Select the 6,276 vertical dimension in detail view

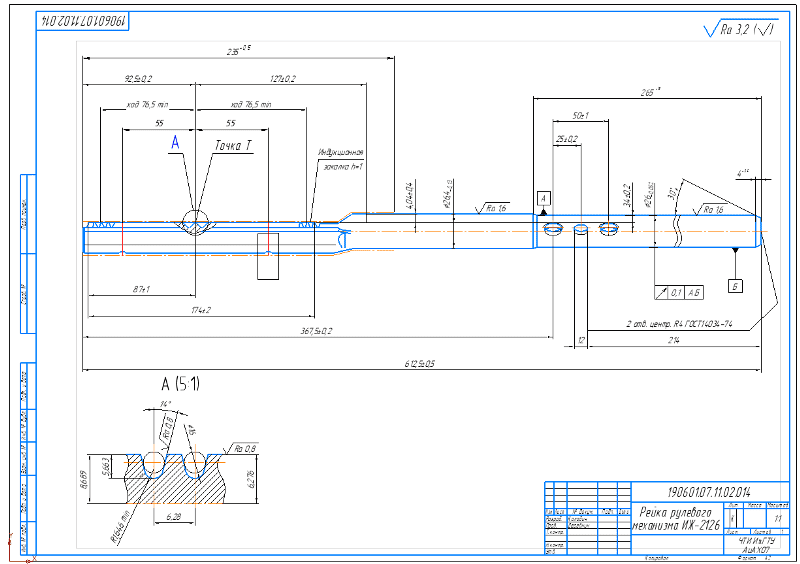[x=251, y=479]
